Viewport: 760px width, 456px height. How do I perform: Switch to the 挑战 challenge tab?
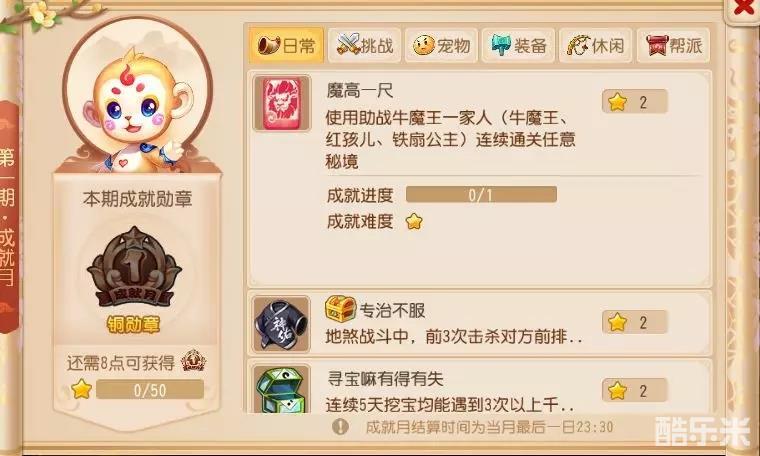(364, 46)
